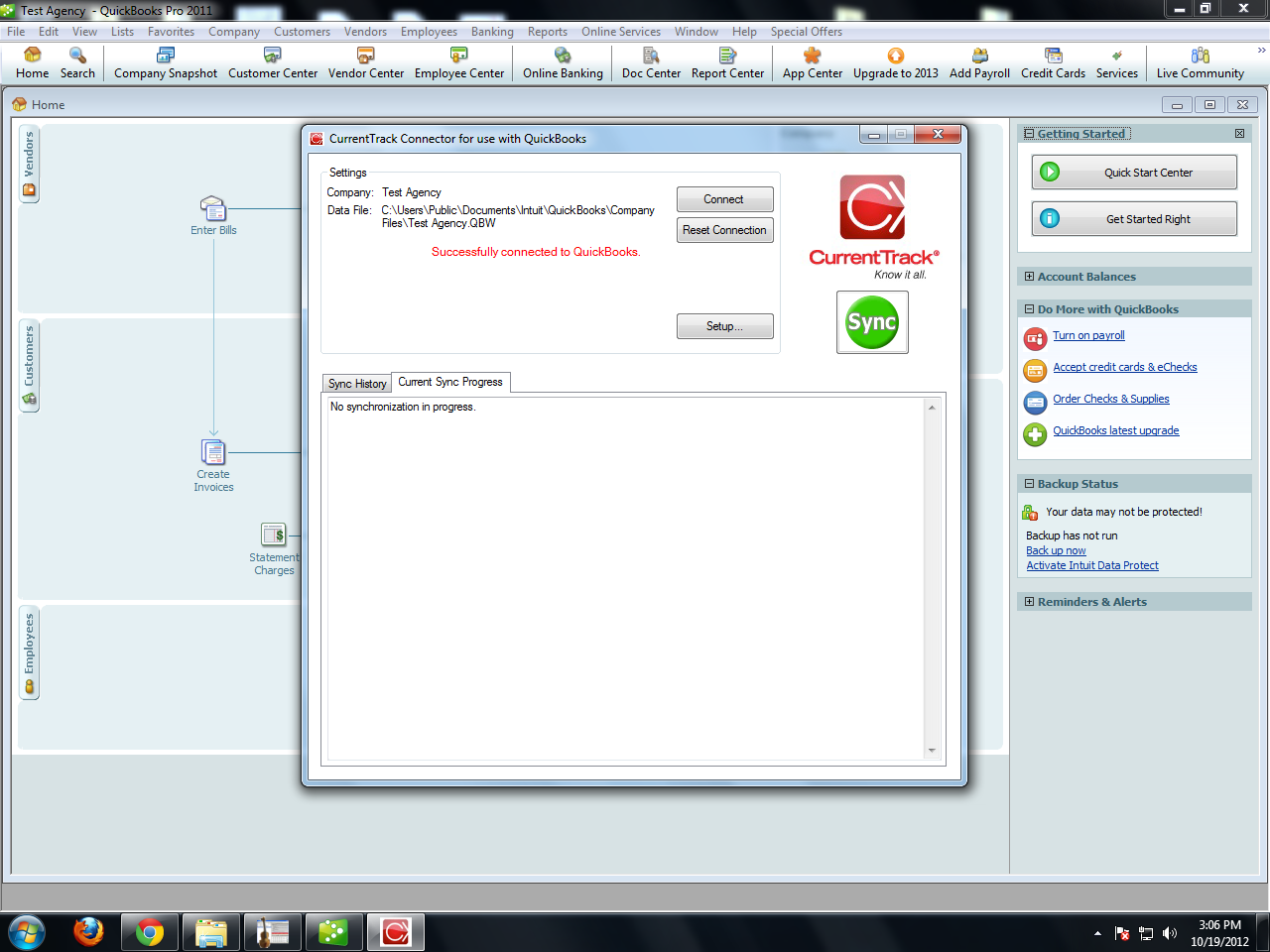Click Order Checks & Supplies link

[x=1111, y=399]
